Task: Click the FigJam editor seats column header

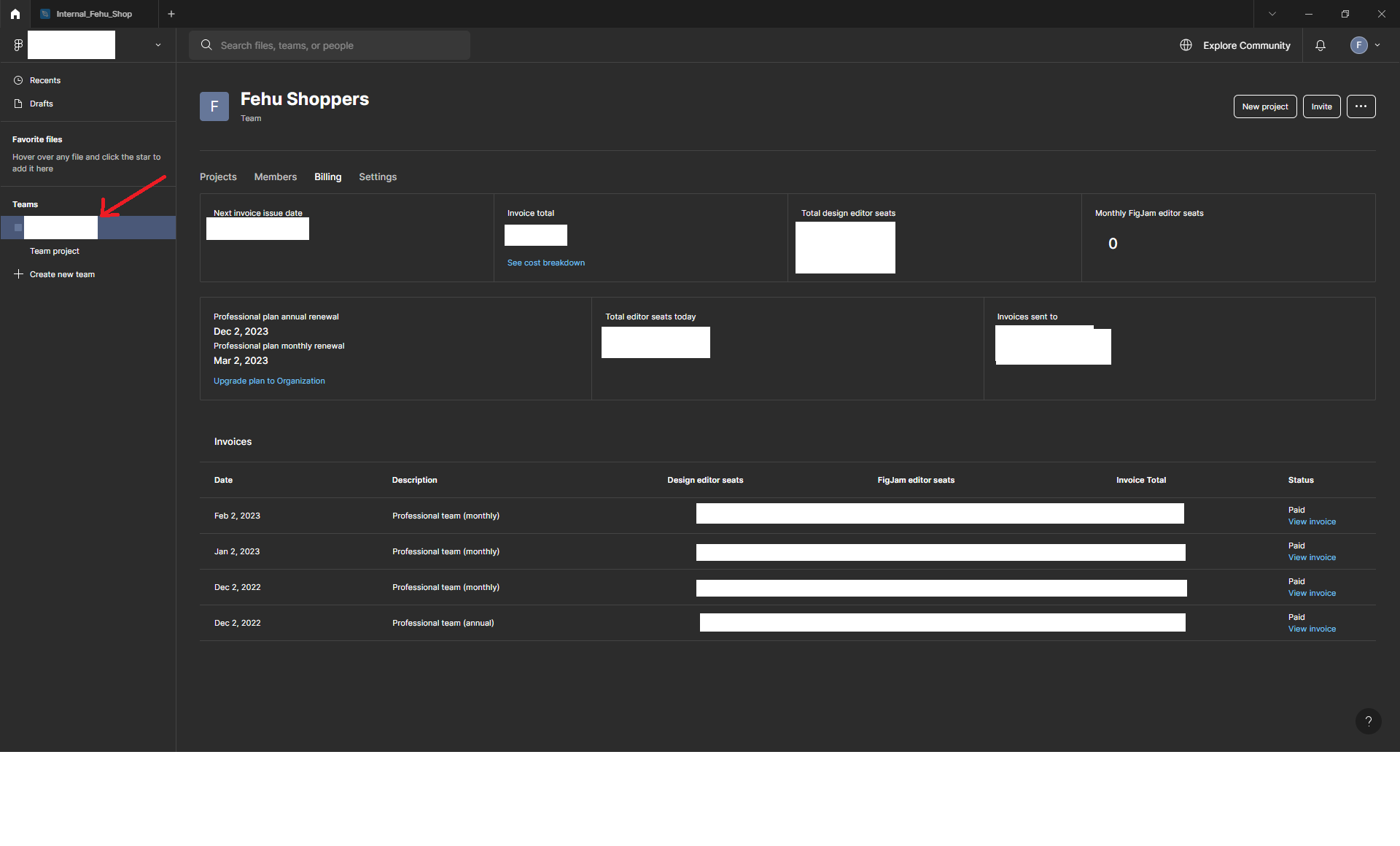Action: 916,480
